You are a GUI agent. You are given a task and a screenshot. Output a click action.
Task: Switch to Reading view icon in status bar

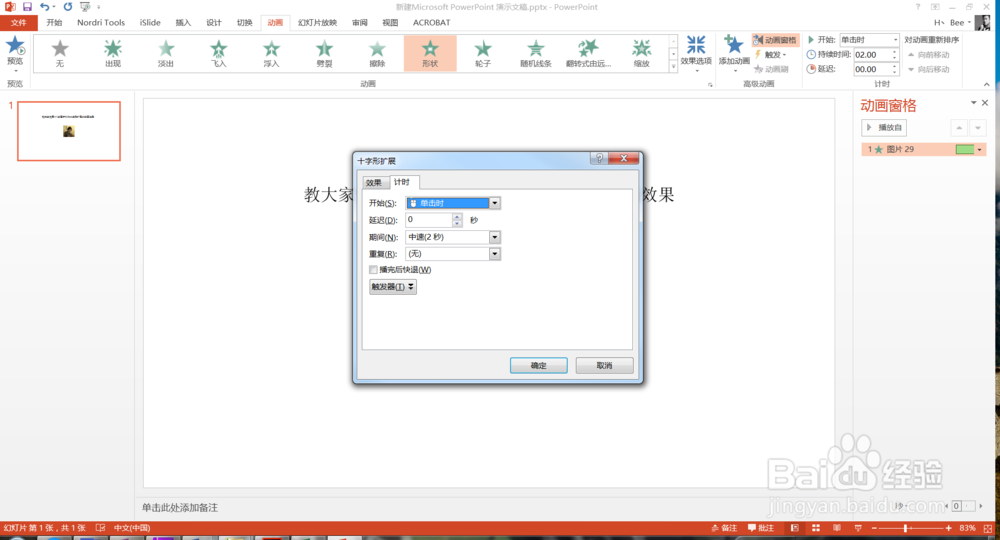[837, 528]
